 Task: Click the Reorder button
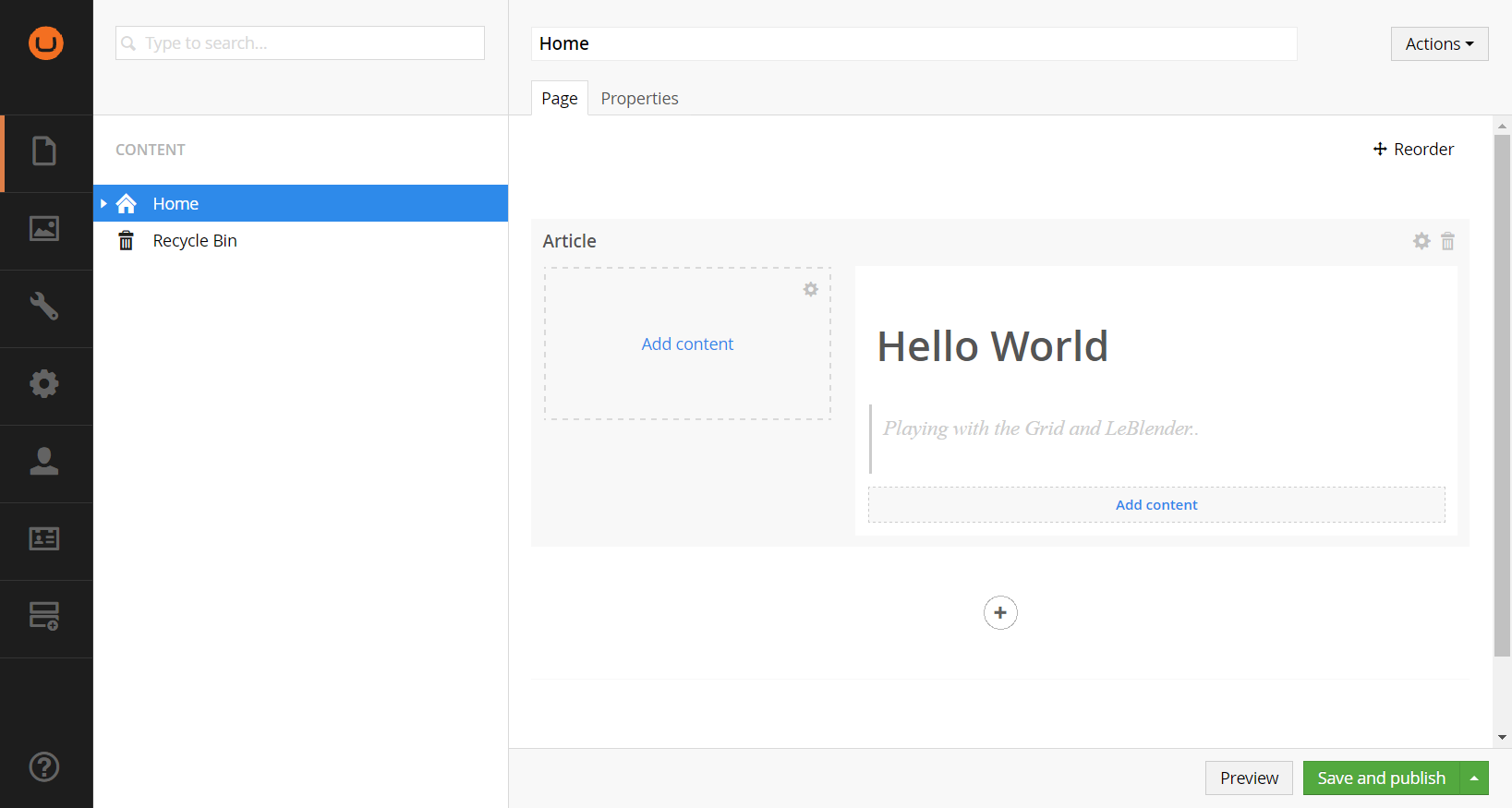coord(1413,149)
